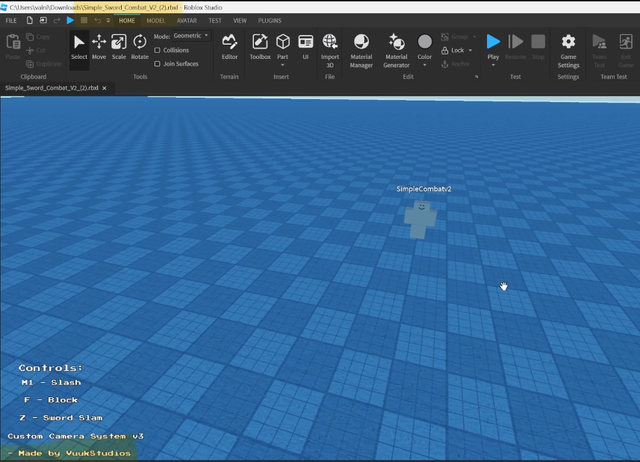Close the Simple_Sword_Combat_V2_(2).rbxl tab
The image size is (640, 462).
point(104,88)
